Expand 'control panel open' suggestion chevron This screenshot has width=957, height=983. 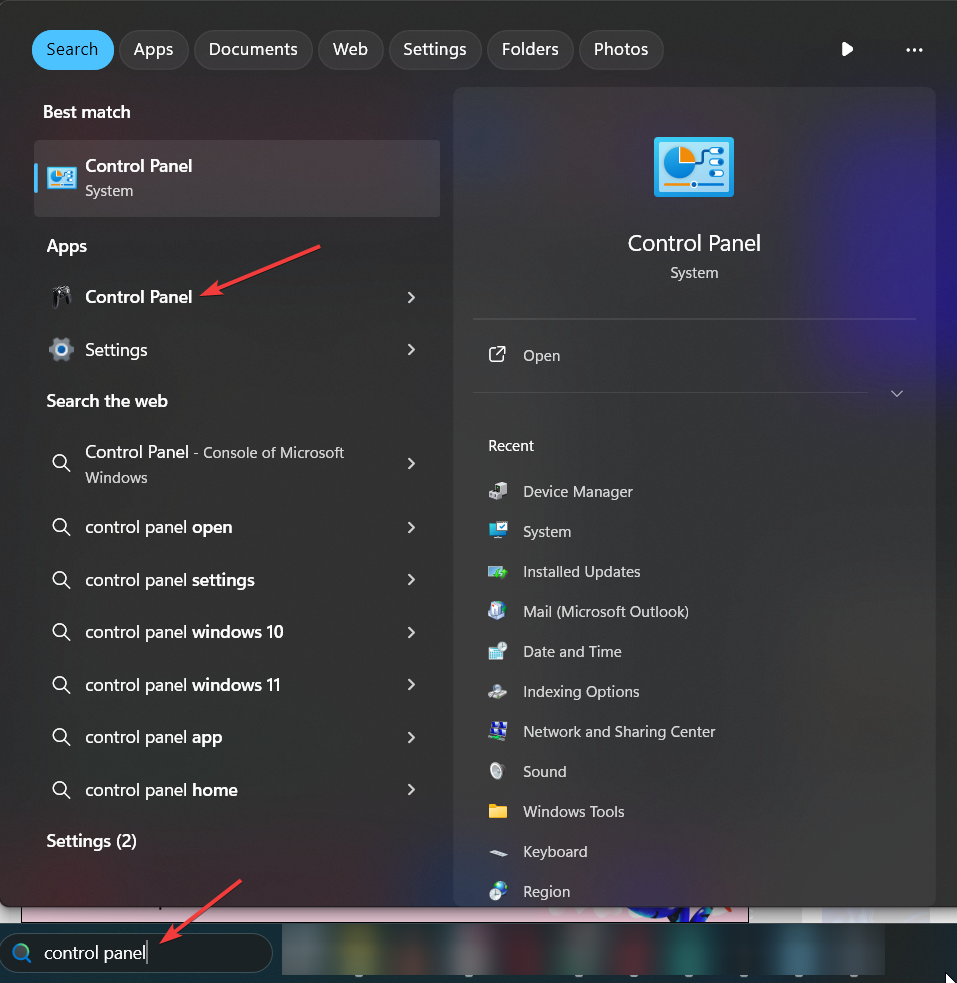411,527
